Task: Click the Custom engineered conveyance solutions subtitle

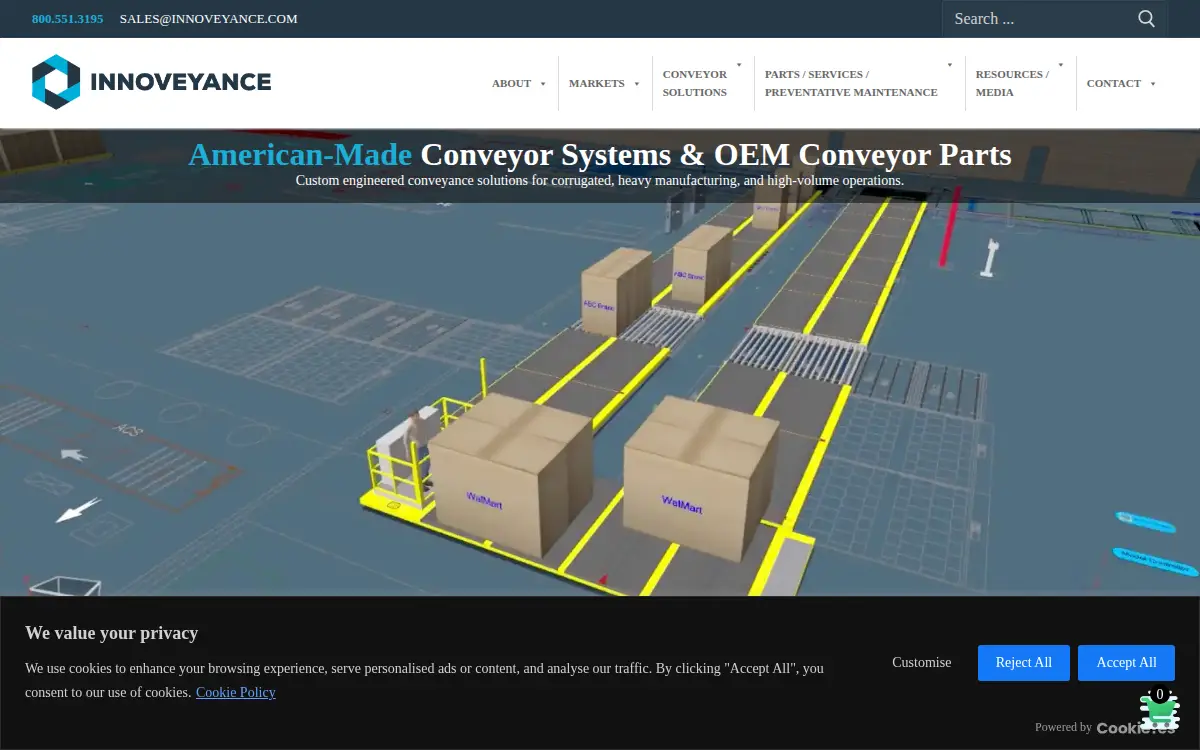Action: tap(600, 181)
